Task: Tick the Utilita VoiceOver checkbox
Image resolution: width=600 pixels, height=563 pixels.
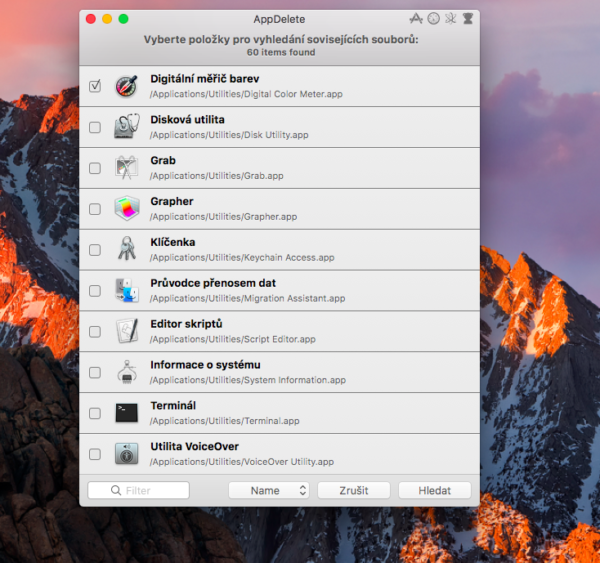Action: 95,453
